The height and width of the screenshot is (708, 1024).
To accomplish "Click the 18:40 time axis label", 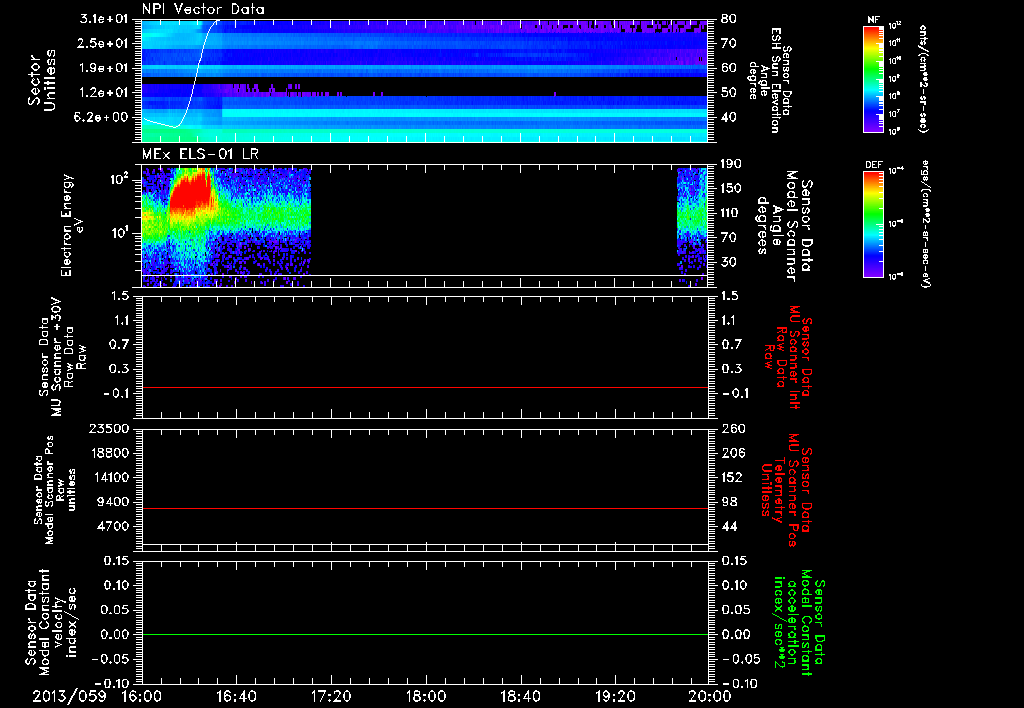I will pyautogui.click(x=520, y=696).
